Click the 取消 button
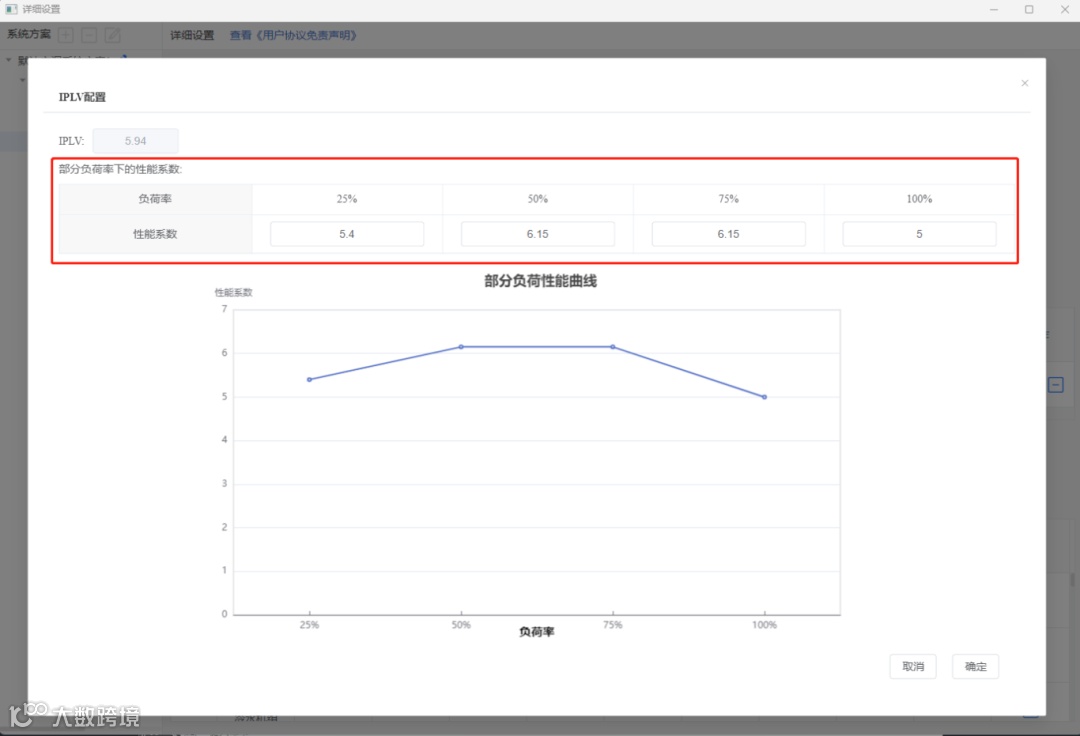Screen dimensions: 1080x736 (x=913, y=666)
